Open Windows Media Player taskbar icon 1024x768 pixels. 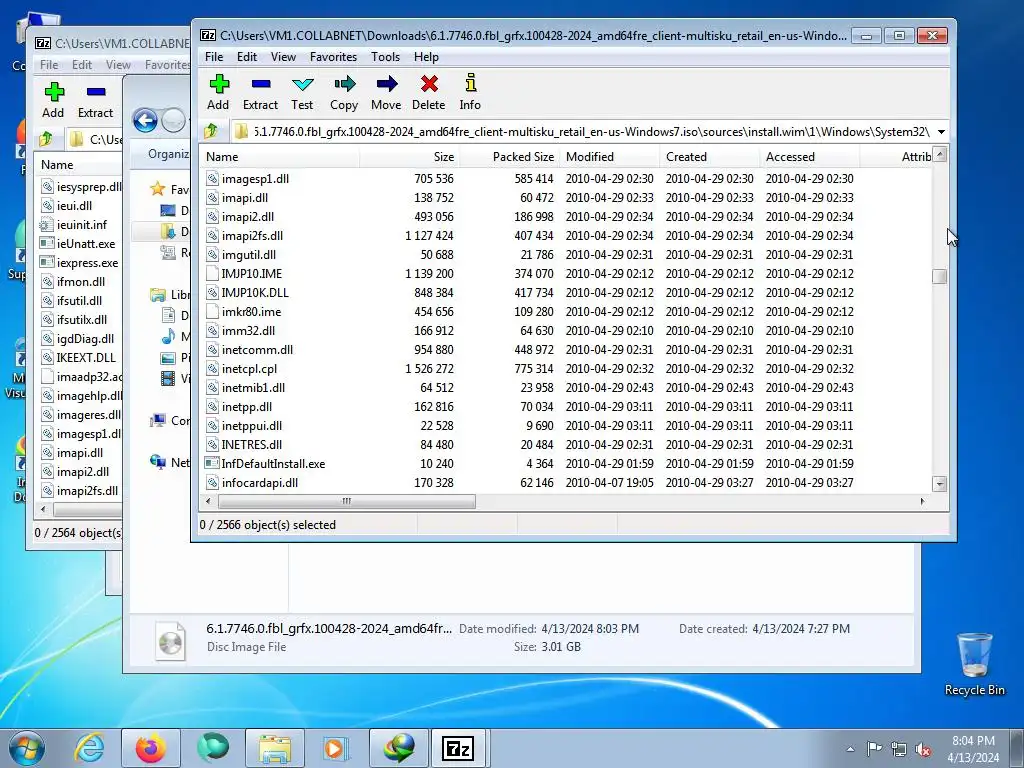point(337,748)
